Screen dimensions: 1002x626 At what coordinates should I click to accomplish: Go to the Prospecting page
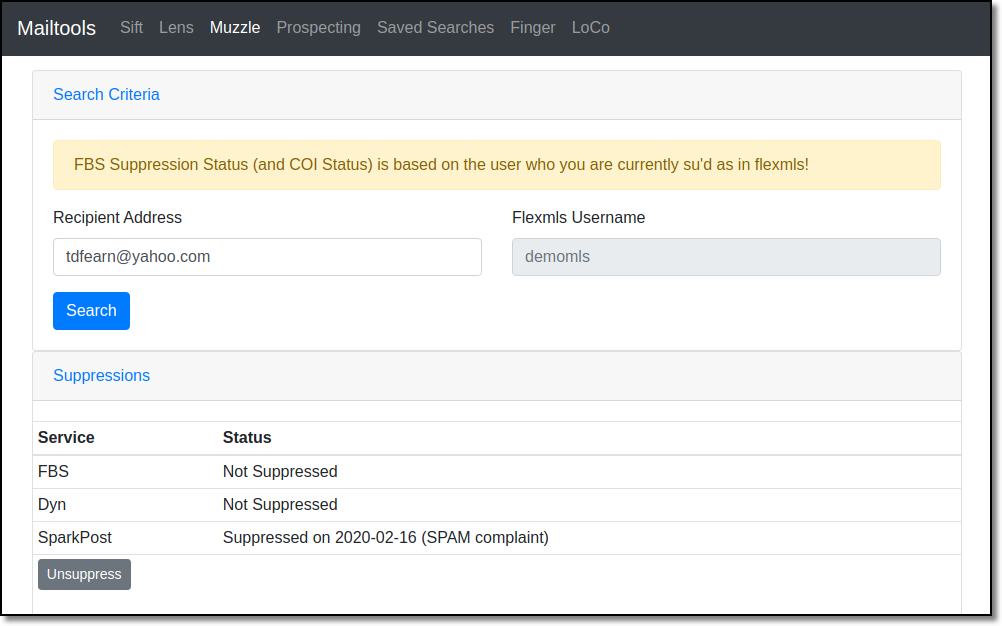318,27
